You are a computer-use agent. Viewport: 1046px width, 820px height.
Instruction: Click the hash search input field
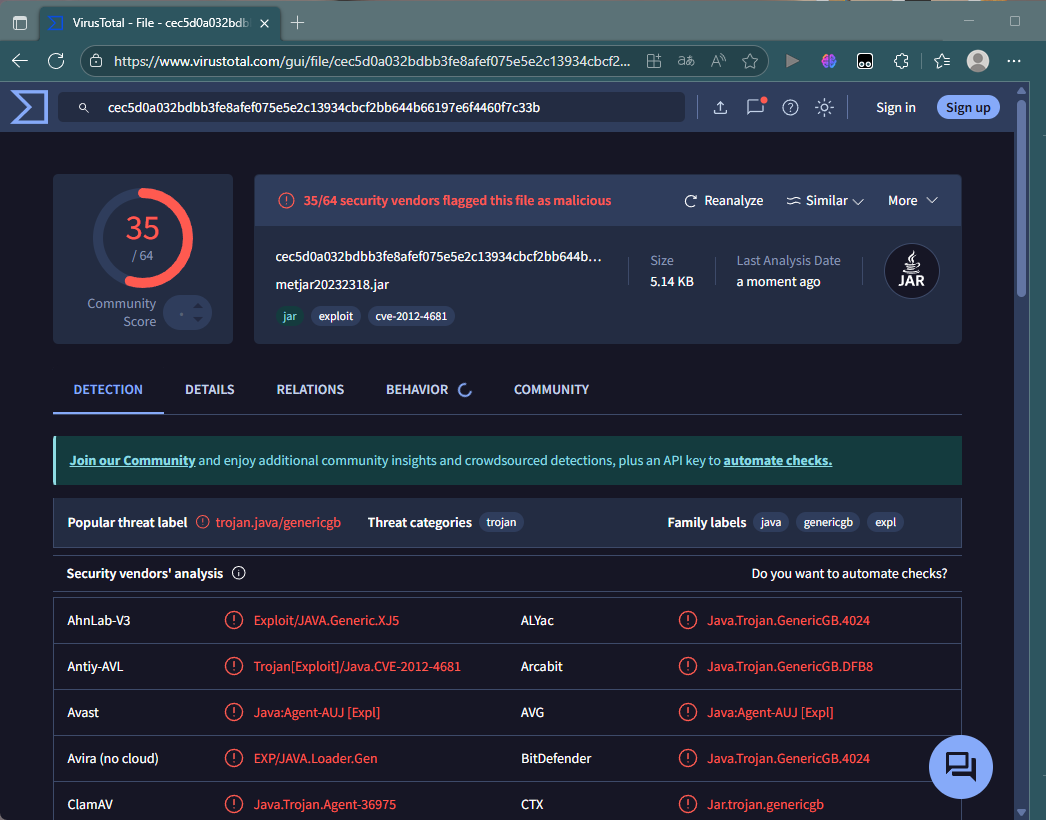point(372,107)
